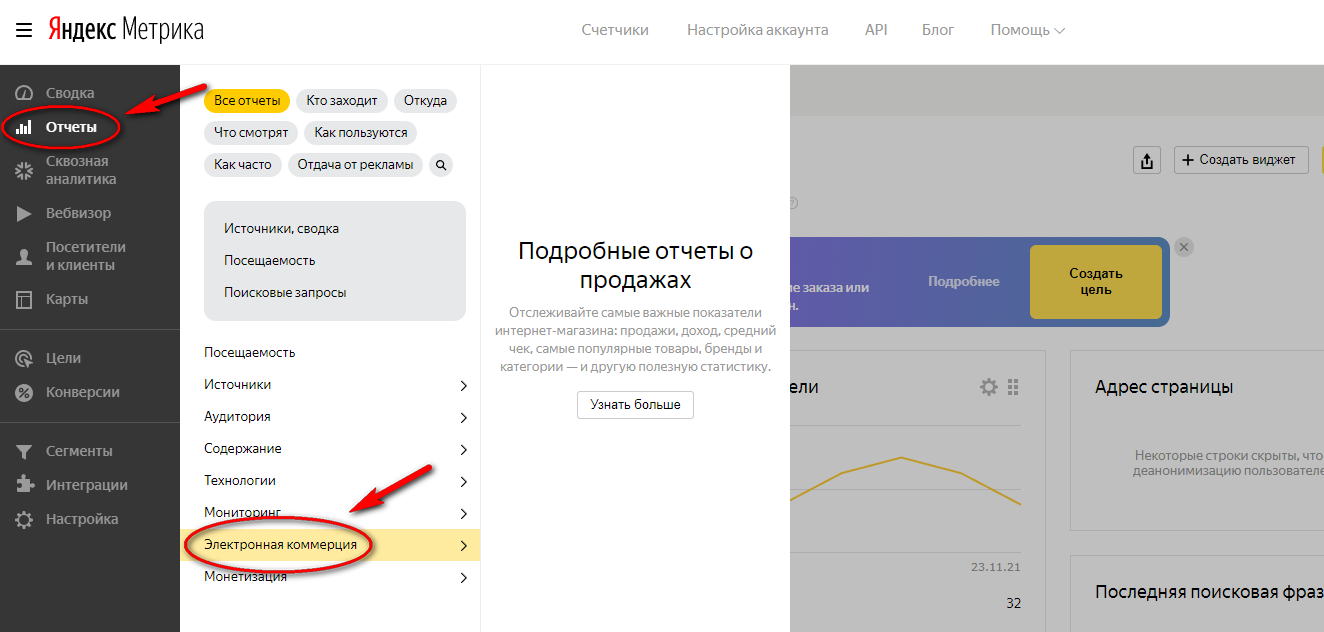
Task: Click the Отчеты bar chart icon
Action: coord(24,127)
